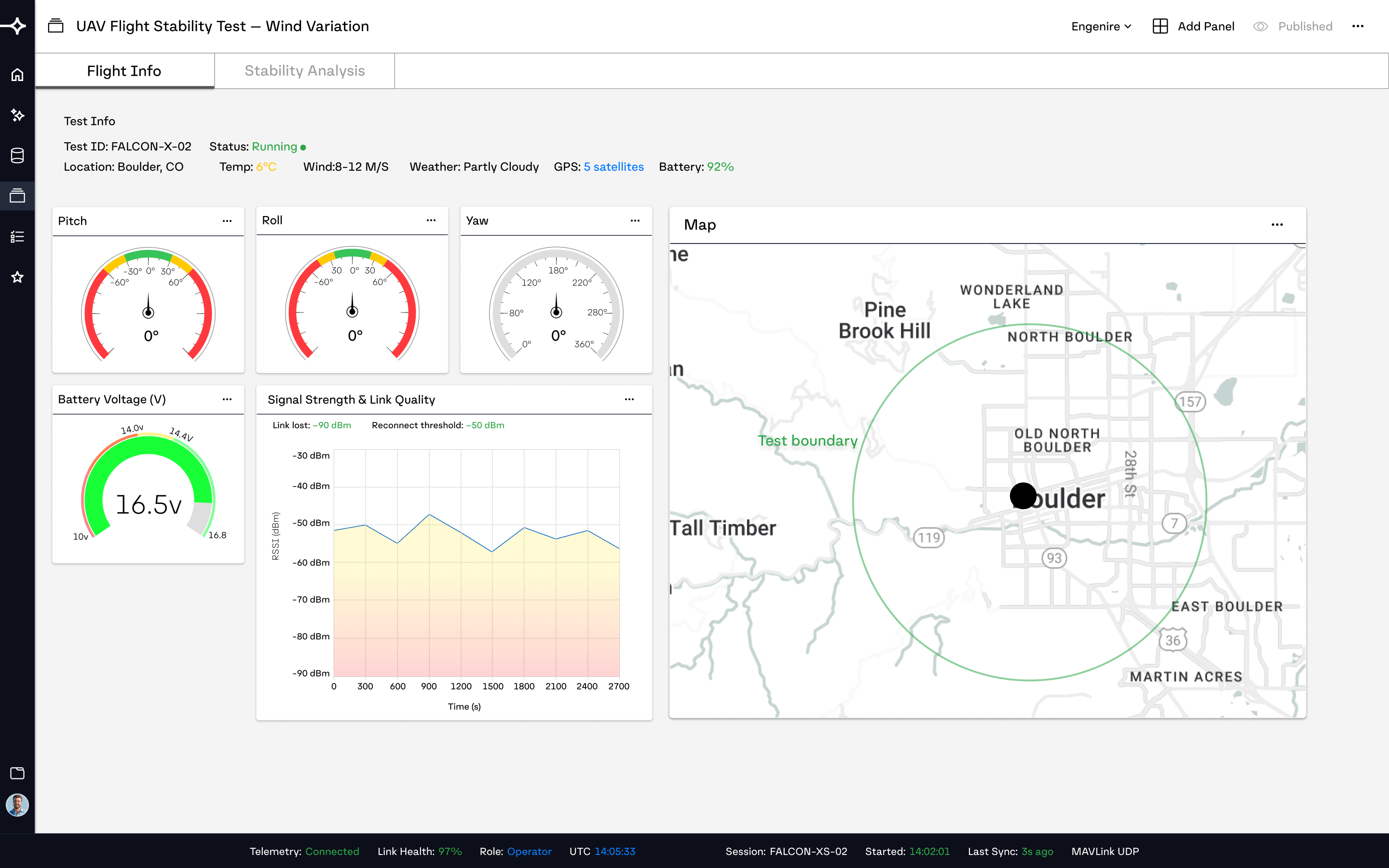Open the Map panel options menu
This screenshot has height=868, width=1389.
click(x=1277, y=224)
